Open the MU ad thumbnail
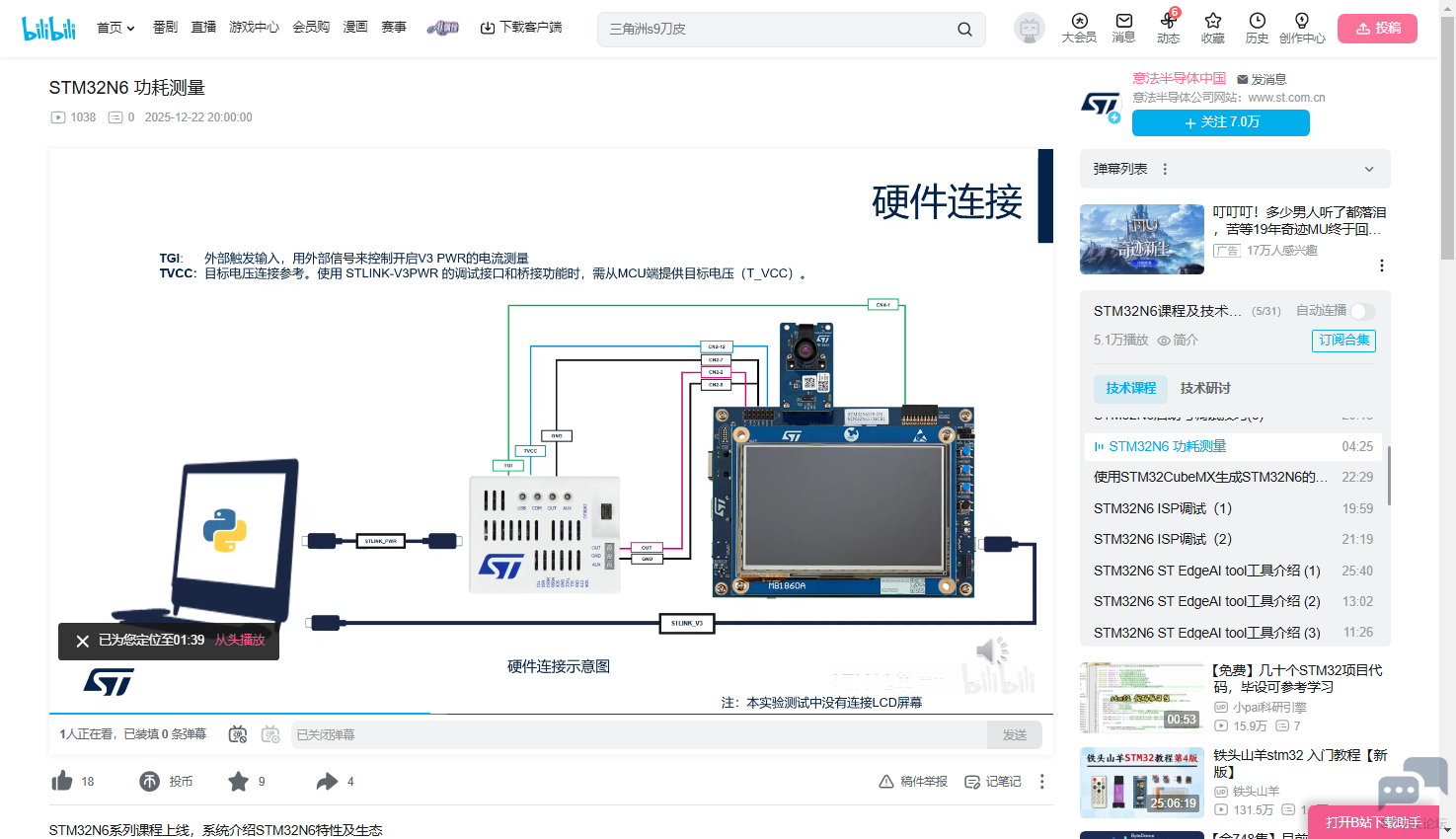The height and width of the screenshot is (839, 1456). 1142,239
